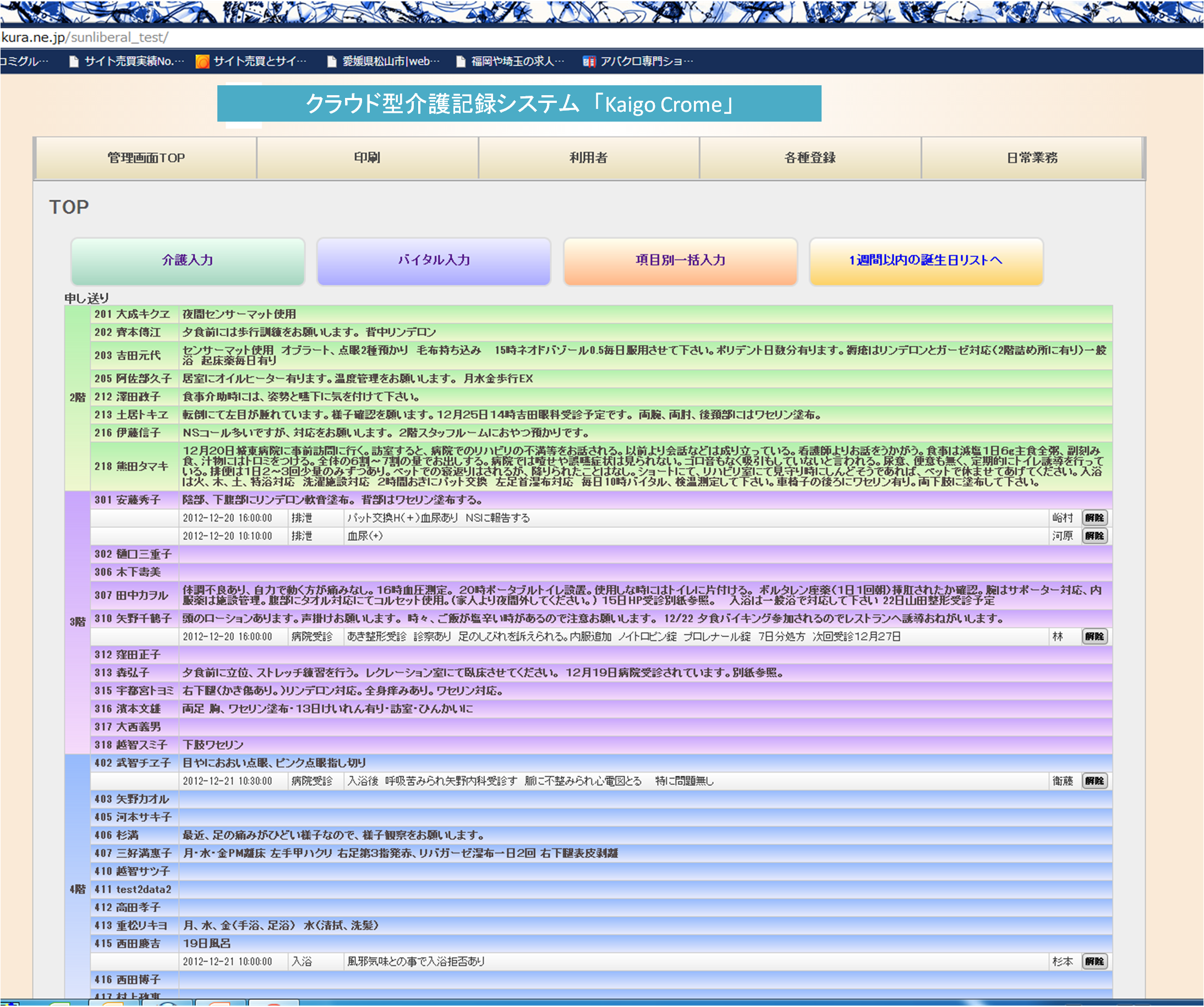Open the アバクロ専門ショップ bookmark icon
This screenshot has height=1007, width=1204.
pyautogui.click(x=589, y=62)
